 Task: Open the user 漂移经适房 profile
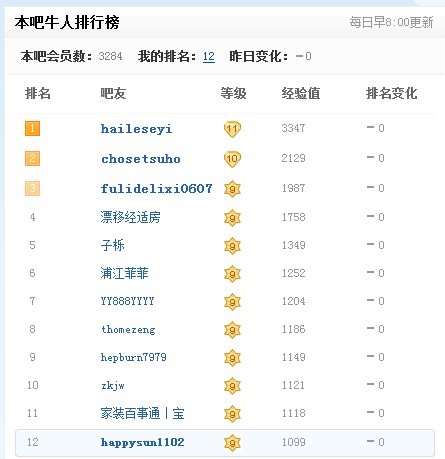(x=130, y=217)
